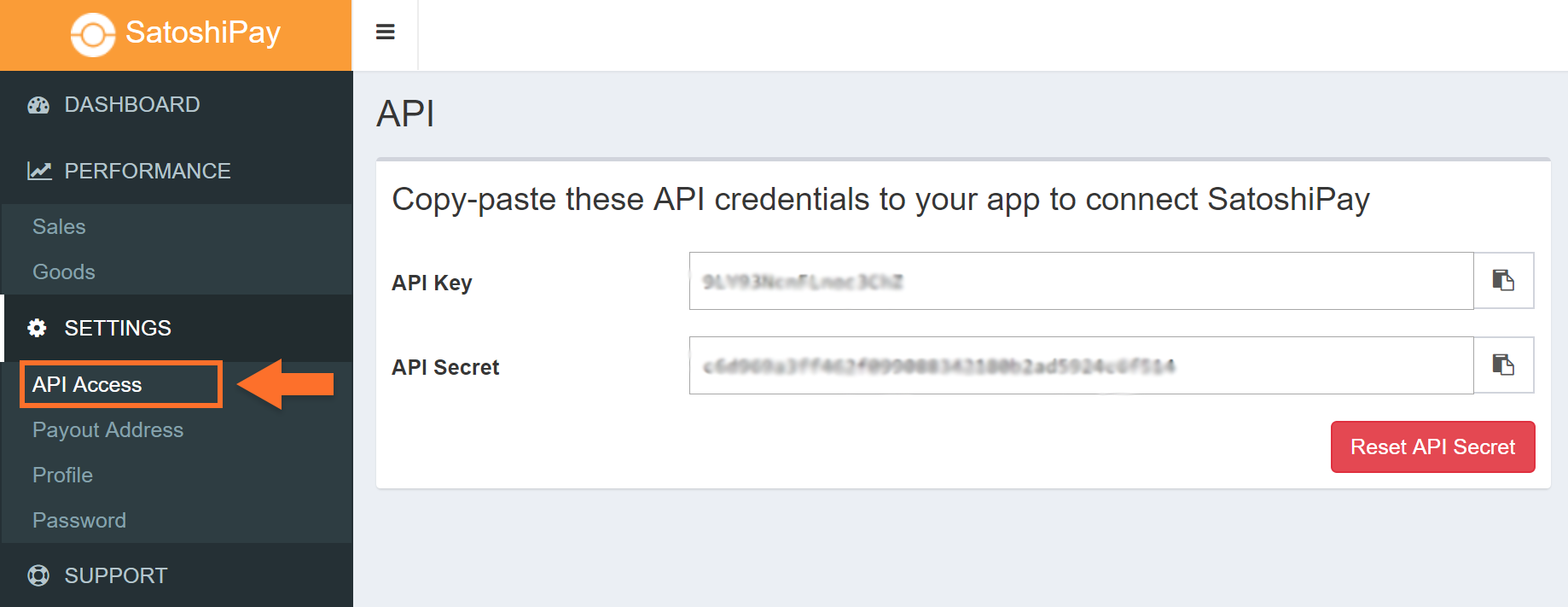Screen dimensions: 1568x607
Task: Copy the API Secret to clipboard
Action: (1502, 365)
